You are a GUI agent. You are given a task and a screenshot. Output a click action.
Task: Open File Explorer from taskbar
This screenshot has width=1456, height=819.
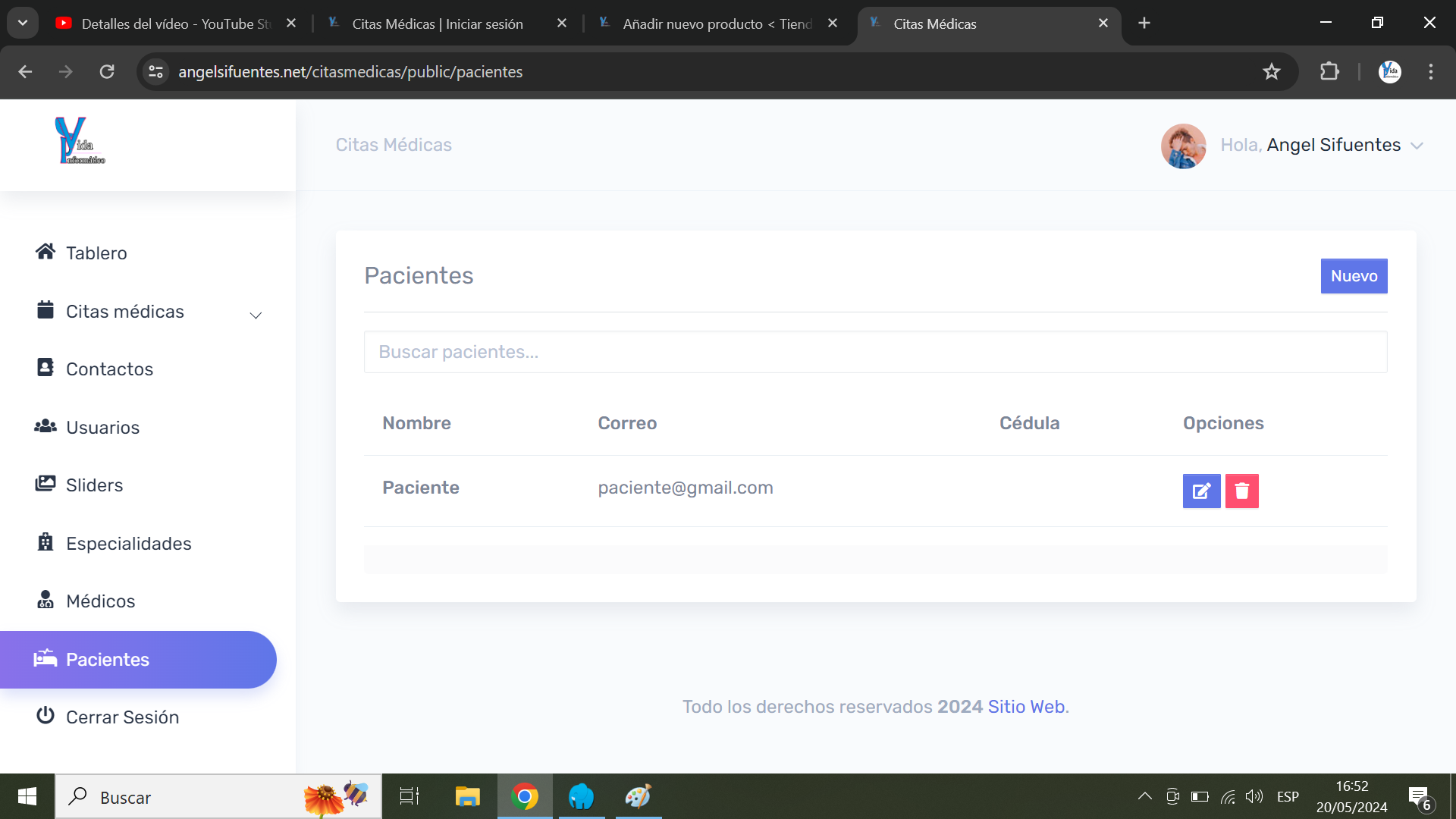click(468, 796)
